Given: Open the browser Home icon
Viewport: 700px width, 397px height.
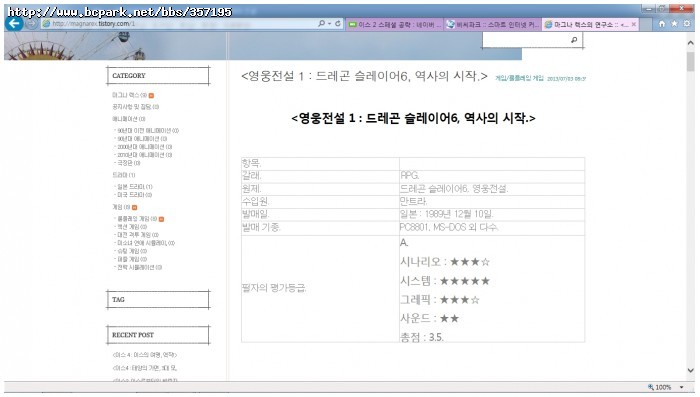Looking at the screenshot, I should [x=662, y=24].
